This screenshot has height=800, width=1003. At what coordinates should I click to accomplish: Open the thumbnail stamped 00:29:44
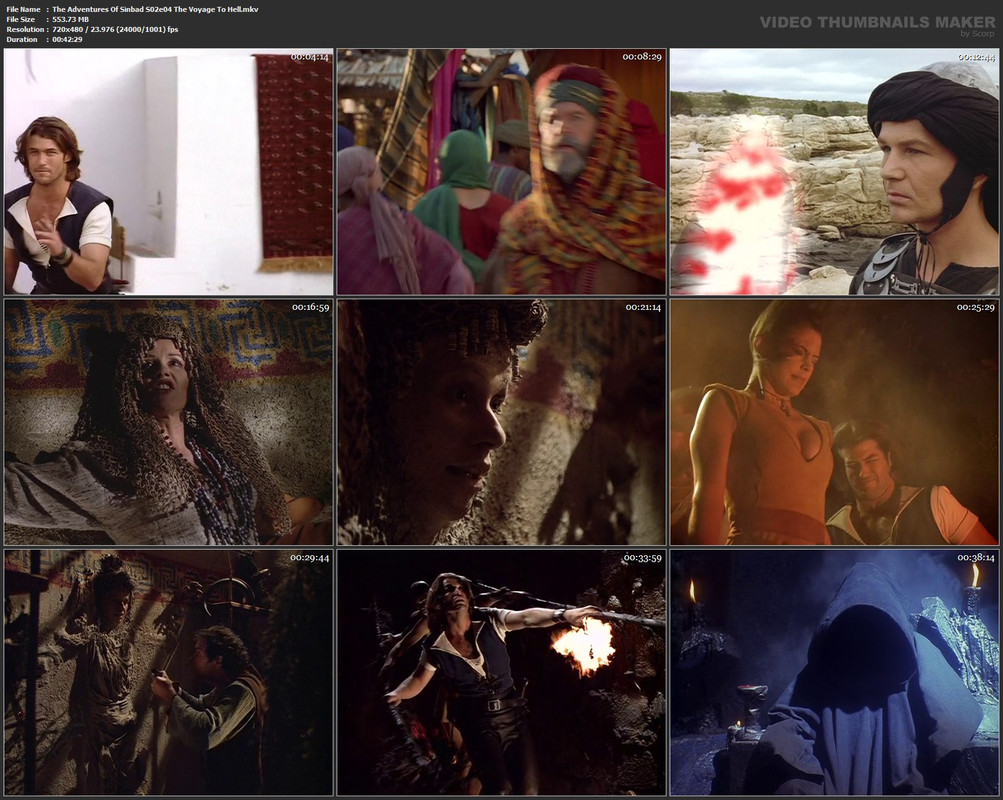(168, 673)
